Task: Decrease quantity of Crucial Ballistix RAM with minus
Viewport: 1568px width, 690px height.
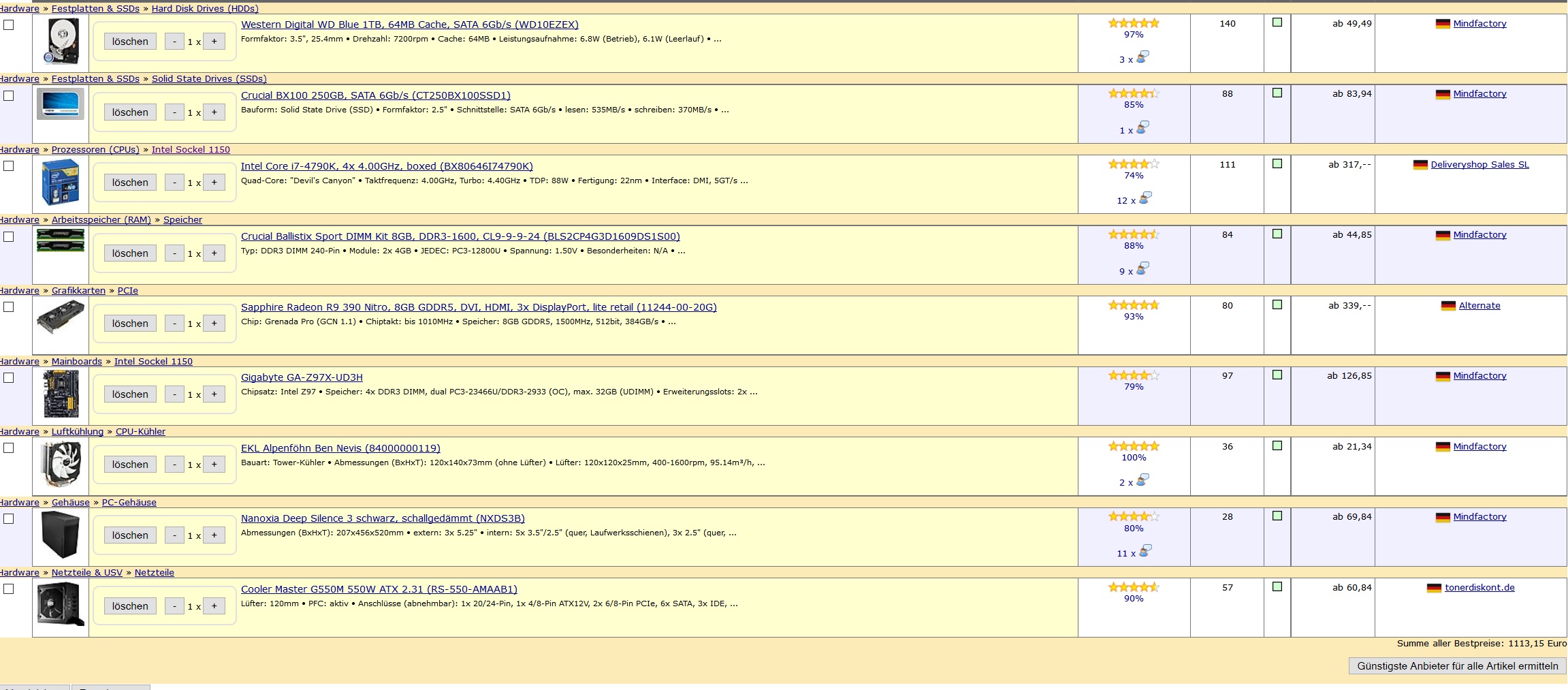Action: [174, 253]
